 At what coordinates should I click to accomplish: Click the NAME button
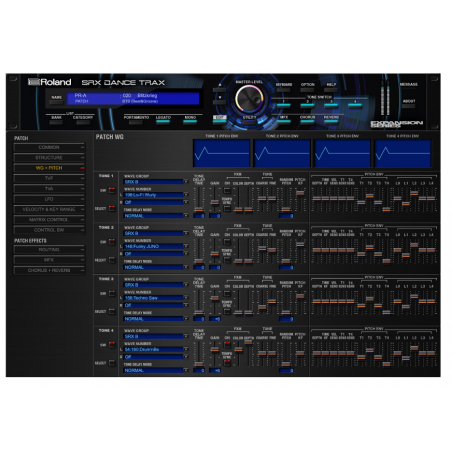pyautogui.click(x=56, y=102)
